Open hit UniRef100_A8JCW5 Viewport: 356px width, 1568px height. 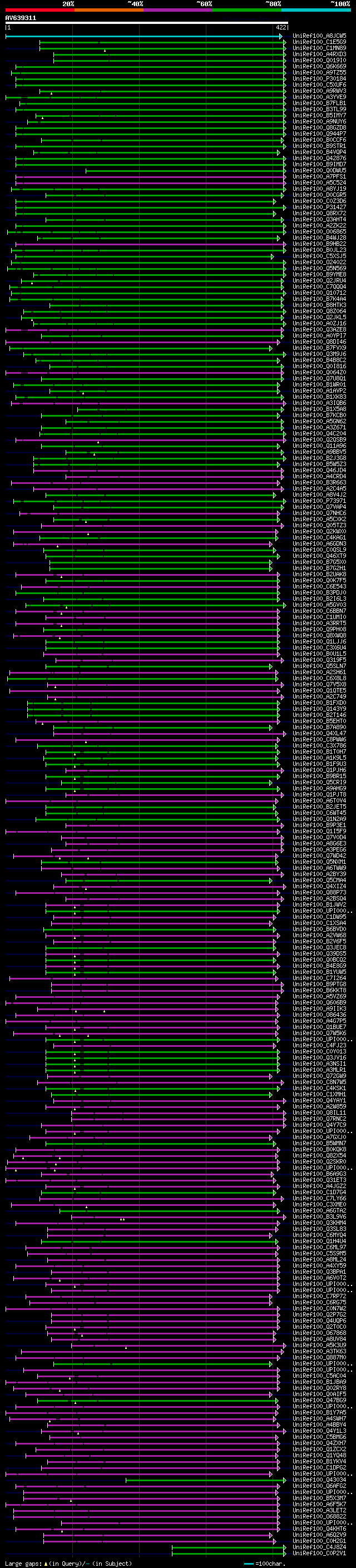tap(319, 36)
